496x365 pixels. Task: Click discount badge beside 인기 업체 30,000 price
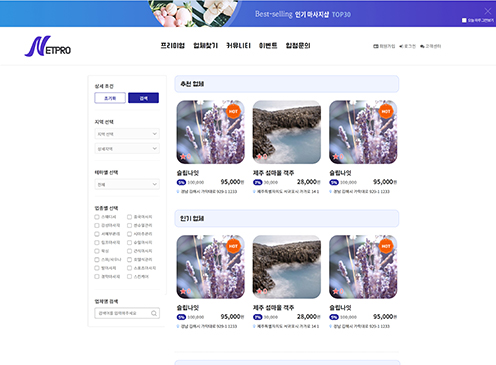point(258,317)
